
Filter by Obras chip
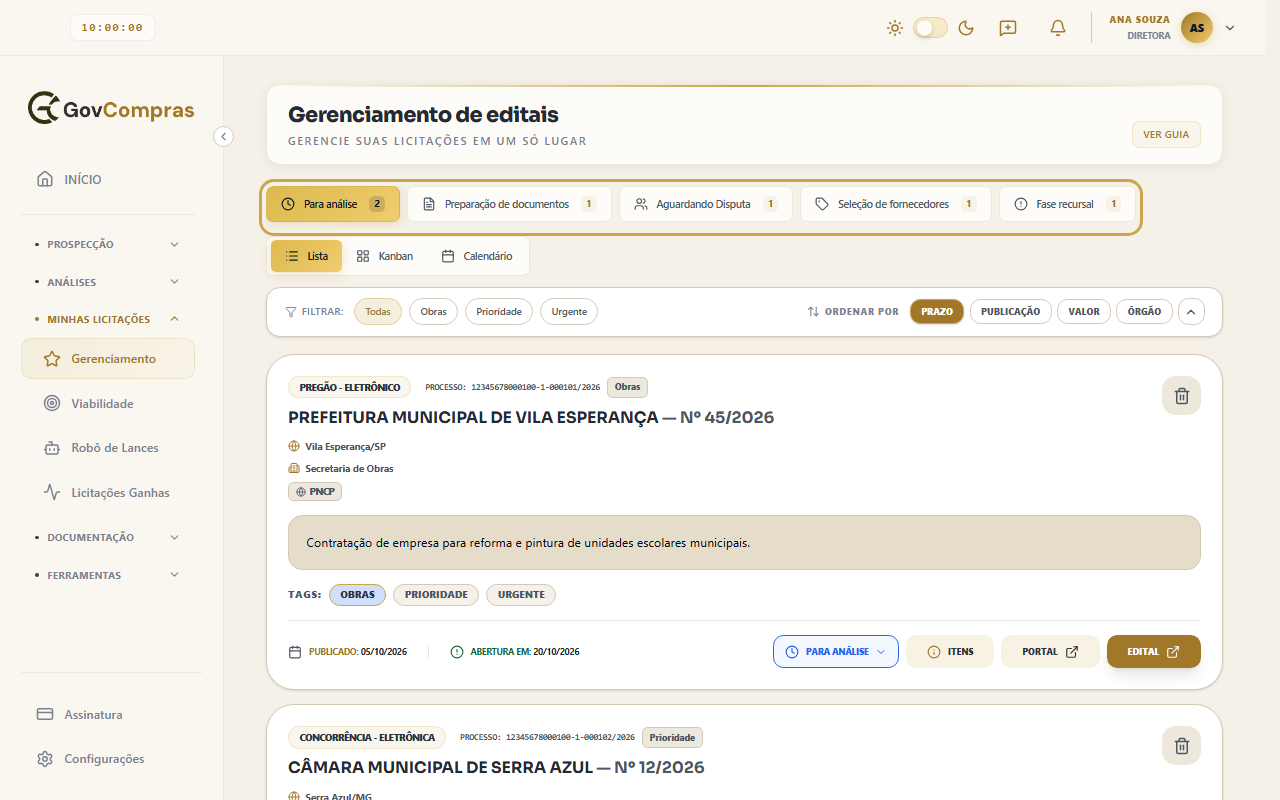pyautogui.click(x=433, y=312)
